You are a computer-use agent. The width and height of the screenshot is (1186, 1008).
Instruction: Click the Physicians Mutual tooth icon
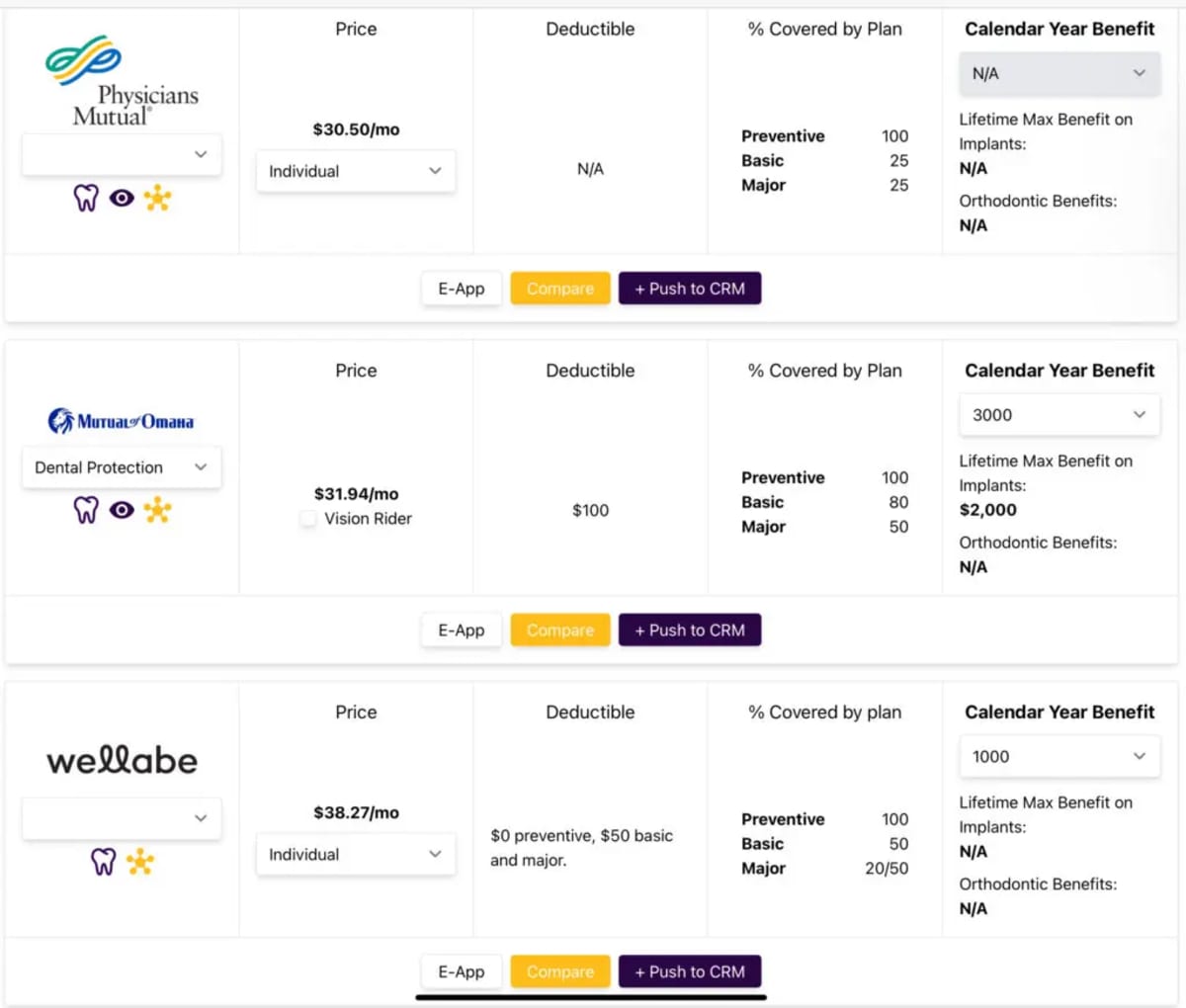tap(86, 199)
